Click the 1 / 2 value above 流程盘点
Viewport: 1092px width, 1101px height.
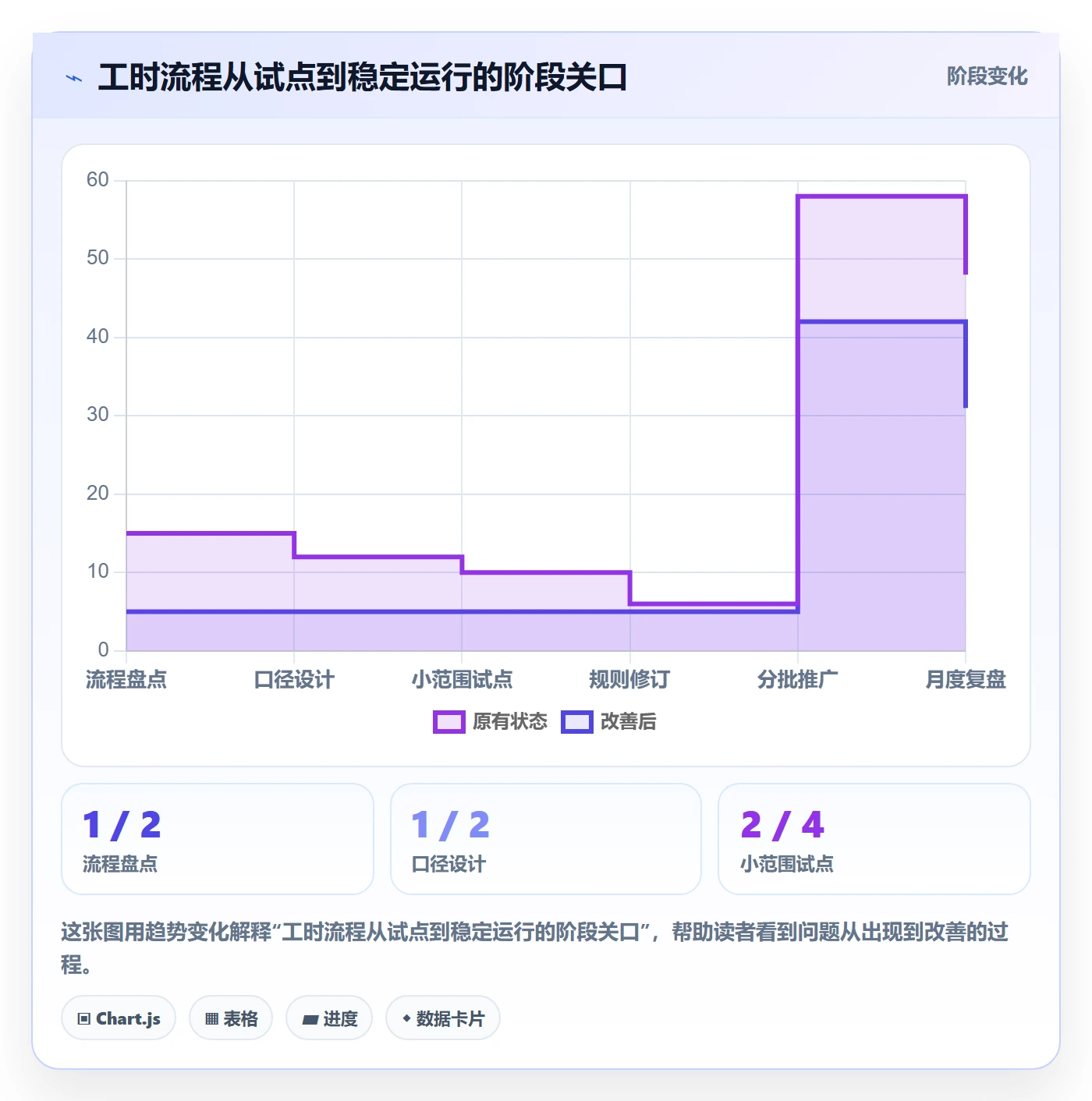click(x=122, y=825)
